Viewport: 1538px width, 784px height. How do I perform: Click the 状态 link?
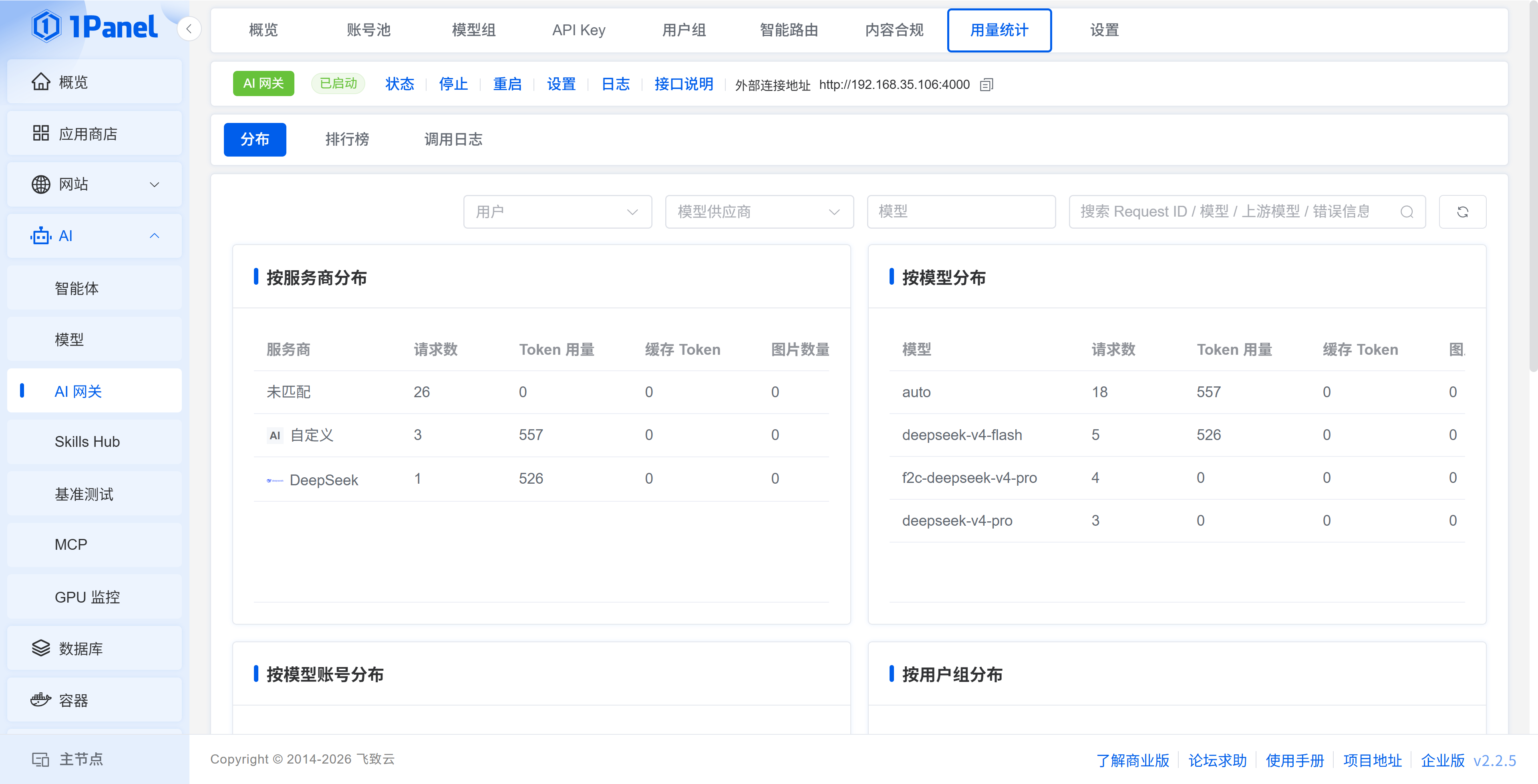point(399,84)
